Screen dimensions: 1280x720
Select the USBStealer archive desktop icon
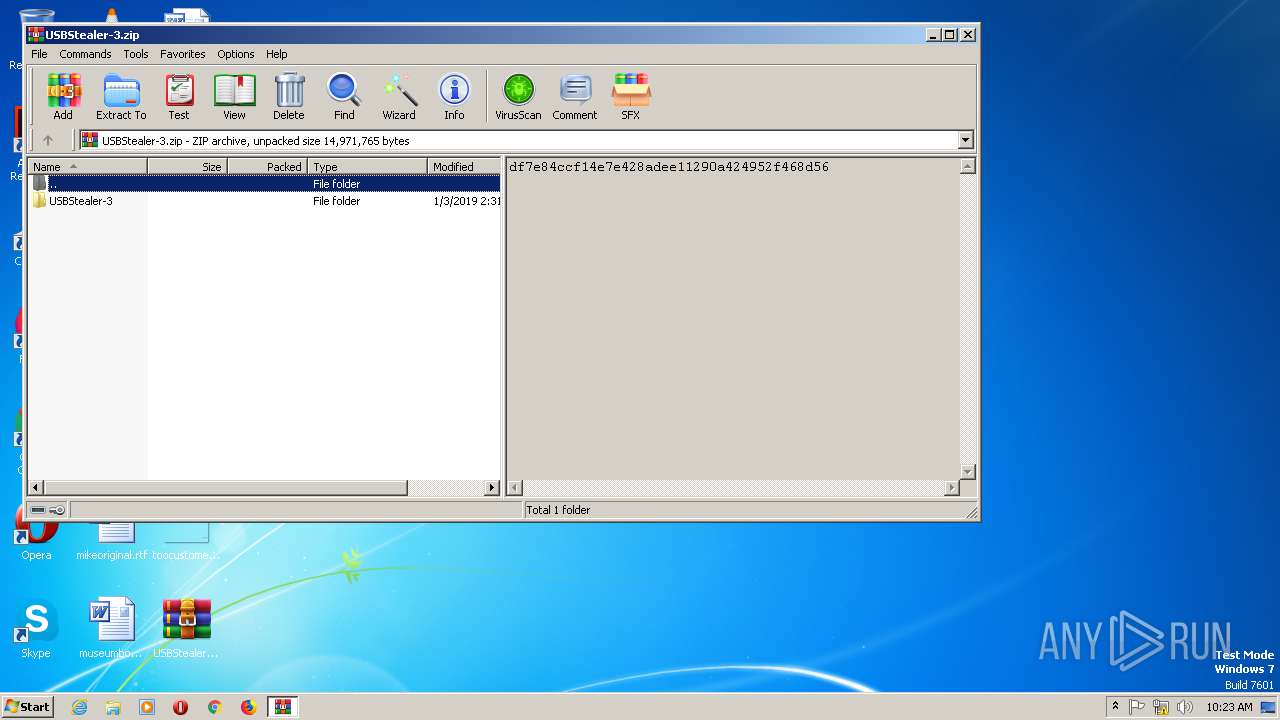[186, 630]
